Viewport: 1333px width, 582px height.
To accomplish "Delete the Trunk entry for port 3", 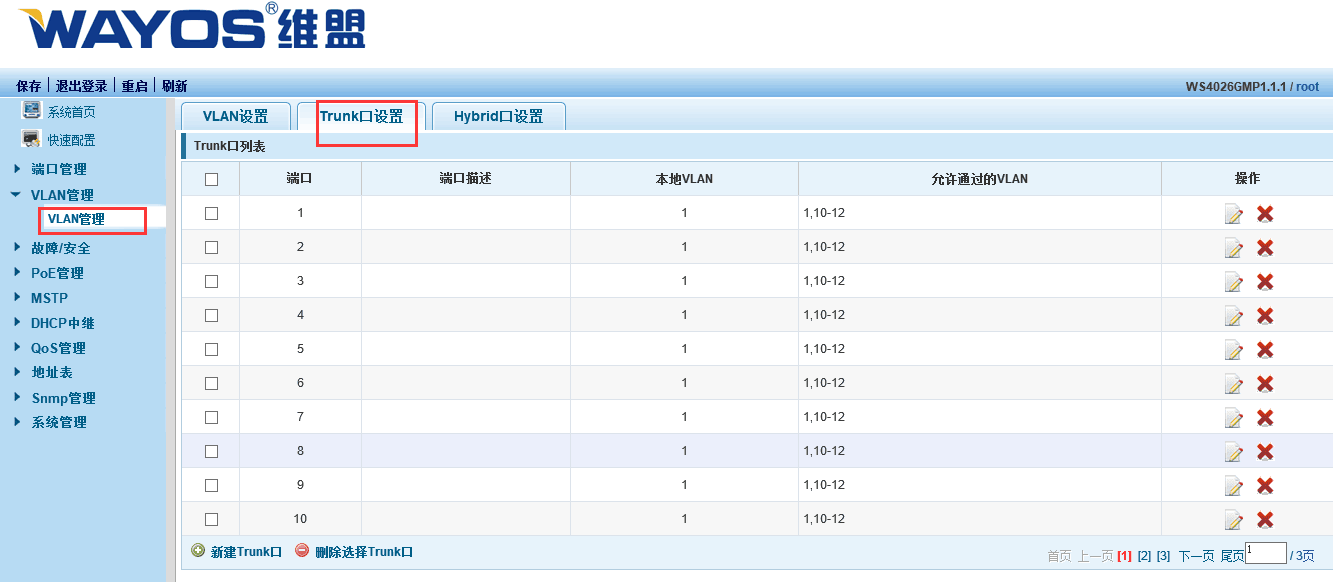I will (1265, 282).
